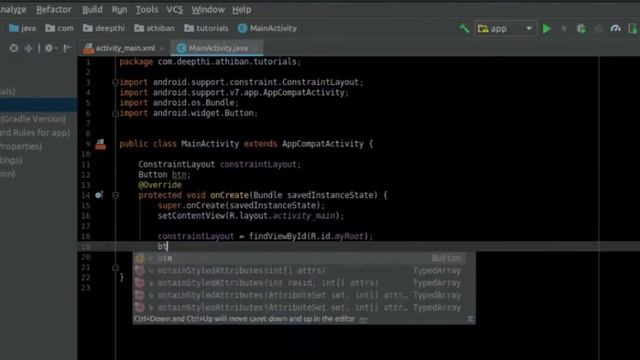This screenshot has height=360, width=640.
Task: Start debugging with the bug icon
Action: pyautogui.click(x=581, y=29)
